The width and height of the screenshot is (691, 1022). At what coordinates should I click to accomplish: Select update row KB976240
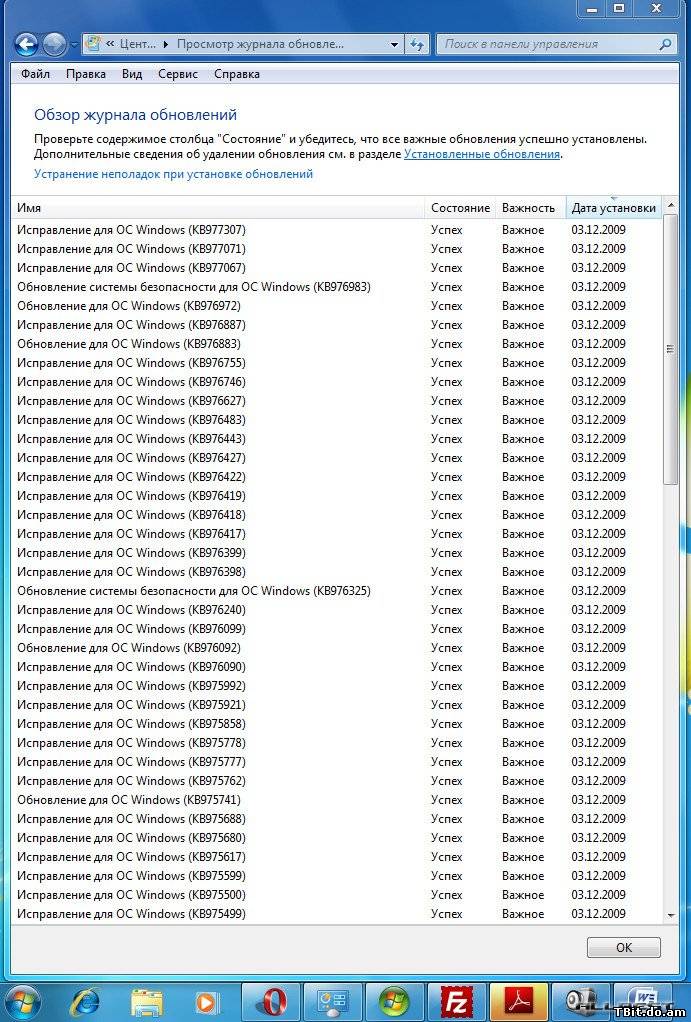336,609
